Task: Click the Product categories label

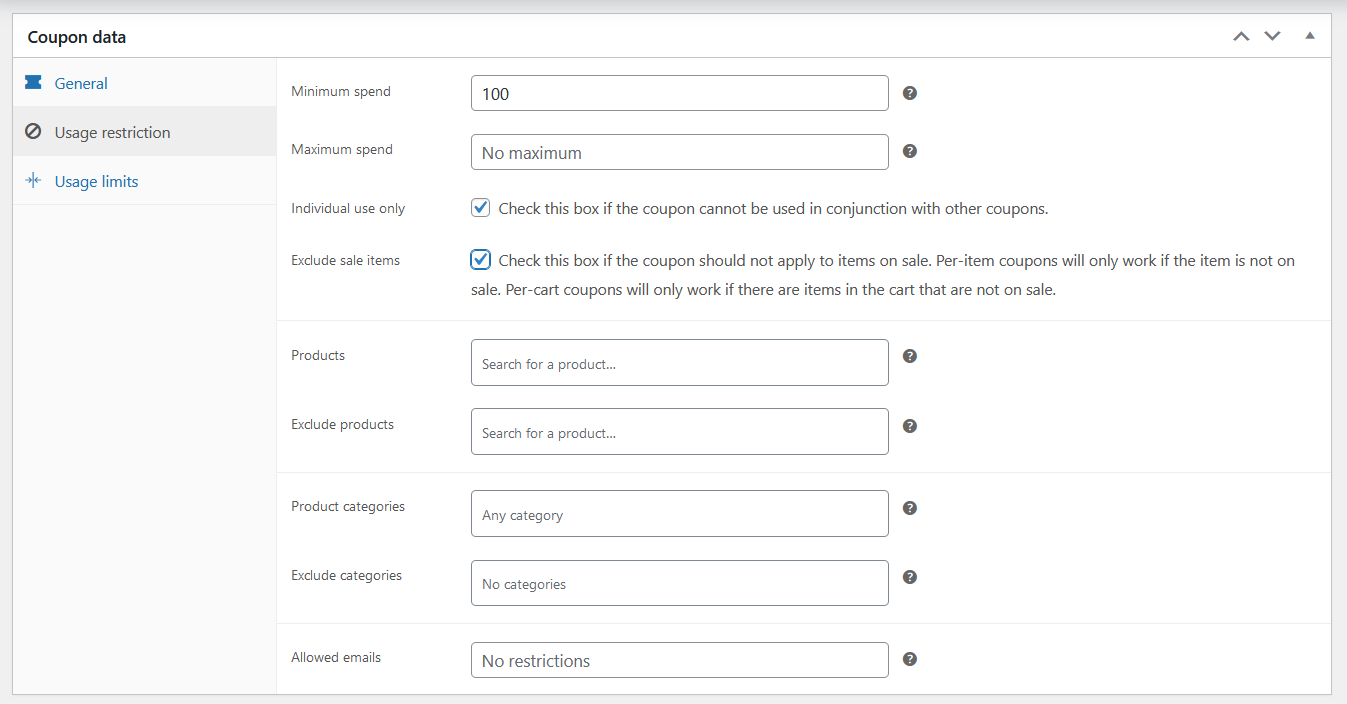Action: (x=348, y=507)
